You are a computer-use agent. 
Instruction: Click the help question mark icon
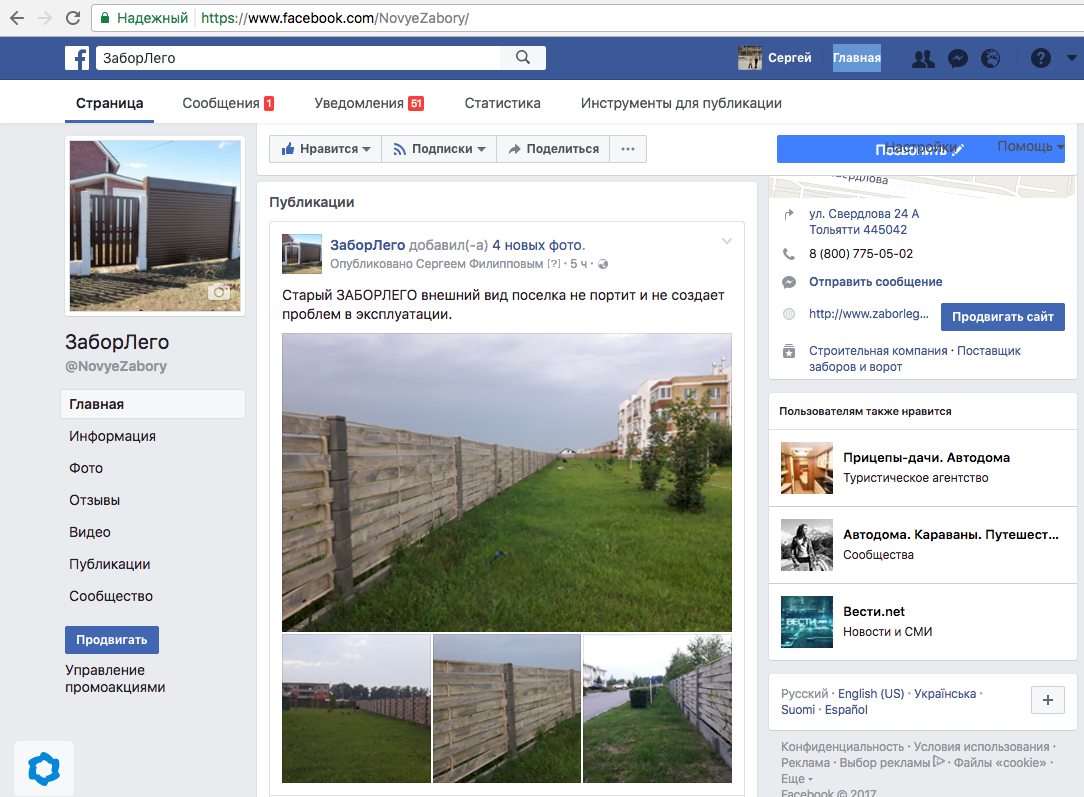click(1041, 59)
